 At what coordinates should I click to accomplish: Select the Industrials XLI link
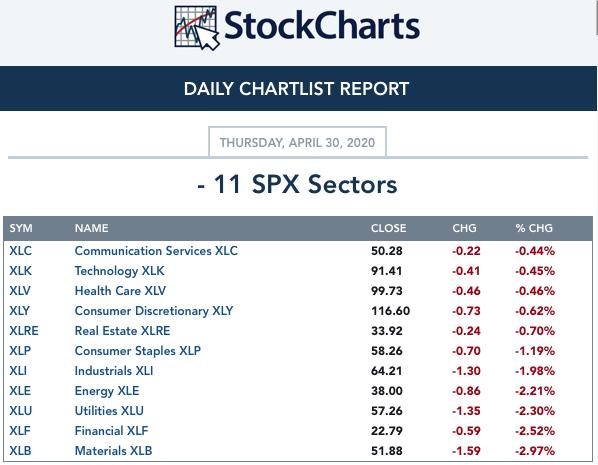(x=114, y=371)
